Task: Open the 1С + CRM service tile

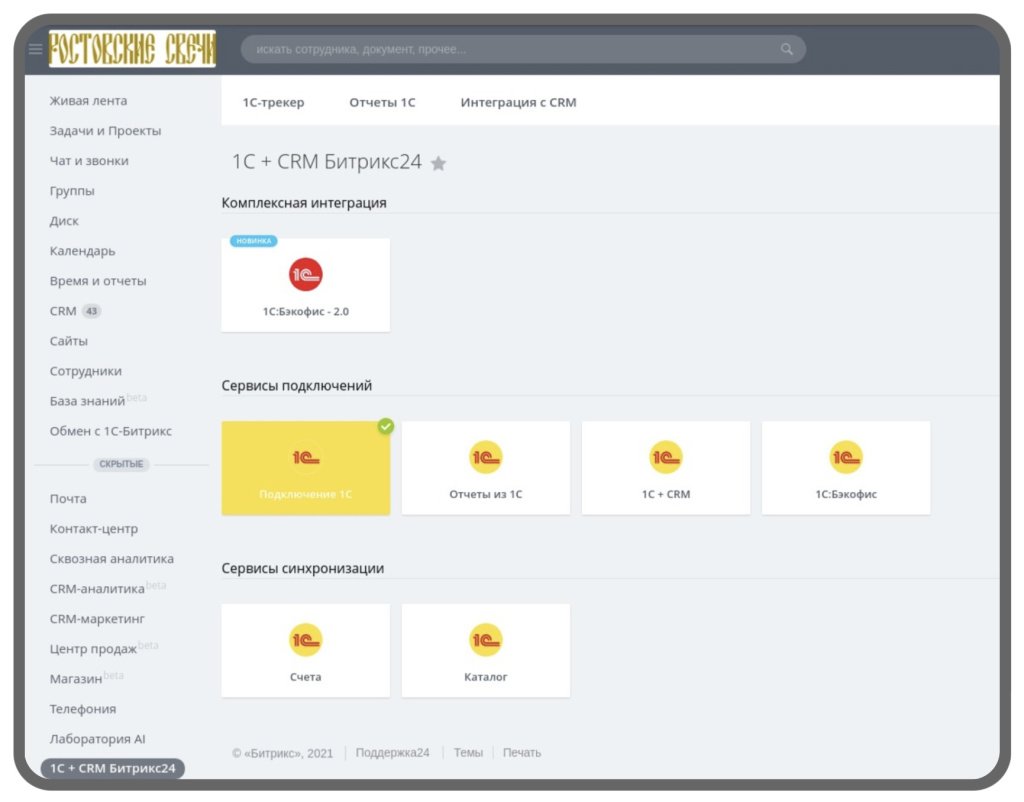Action: 666,468
